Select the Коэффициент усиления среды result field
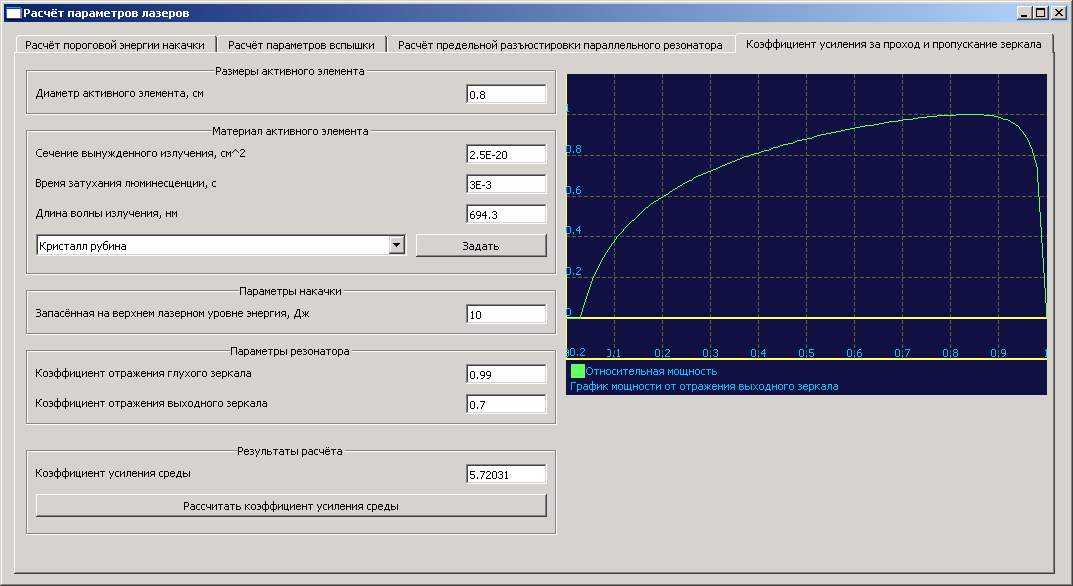 (506, 474)
